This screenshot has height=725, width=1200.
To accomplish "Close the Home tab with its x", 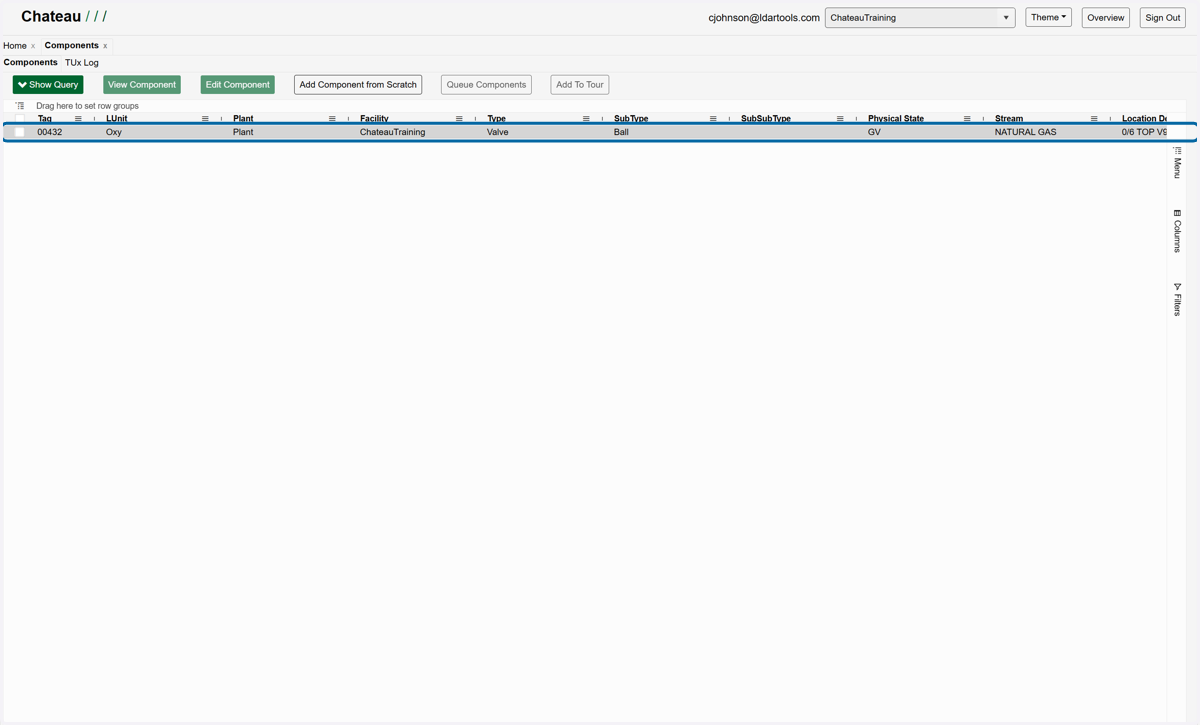I will point(33,46).
